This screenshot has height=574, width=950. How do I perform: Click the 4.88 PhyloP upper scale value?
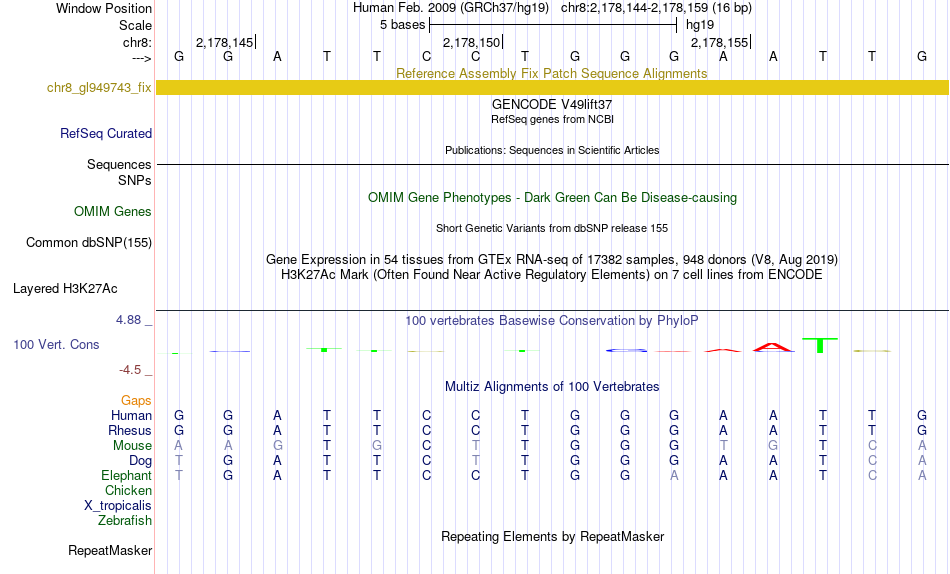click(128, 320)
